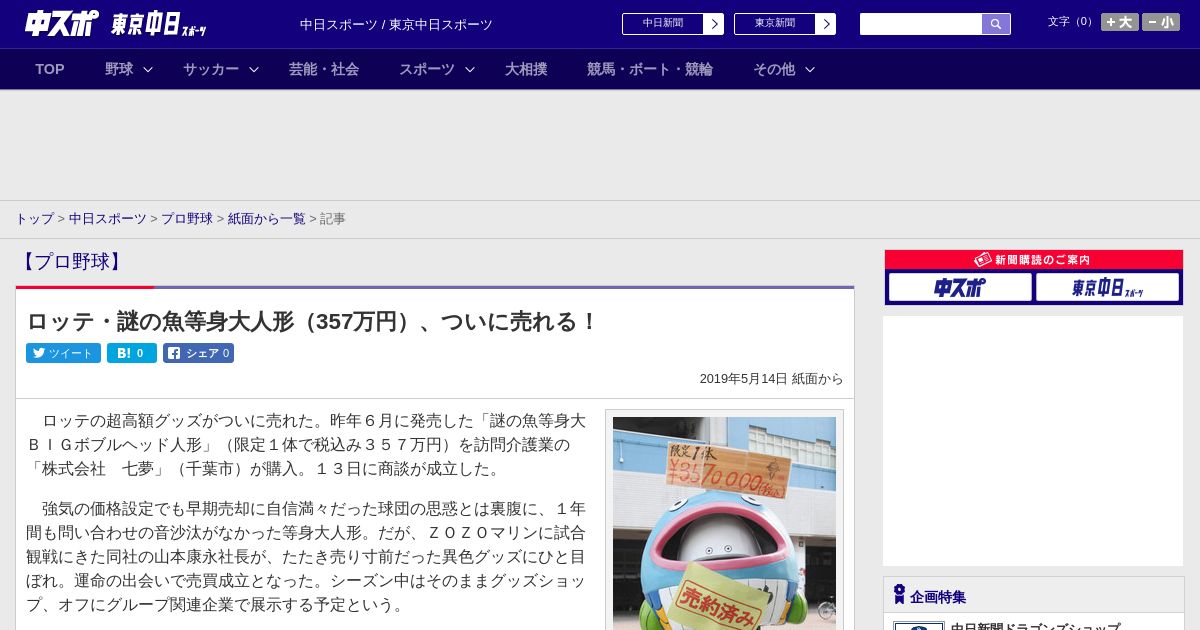Share article with Twitter ツイート button

[63, 353]
